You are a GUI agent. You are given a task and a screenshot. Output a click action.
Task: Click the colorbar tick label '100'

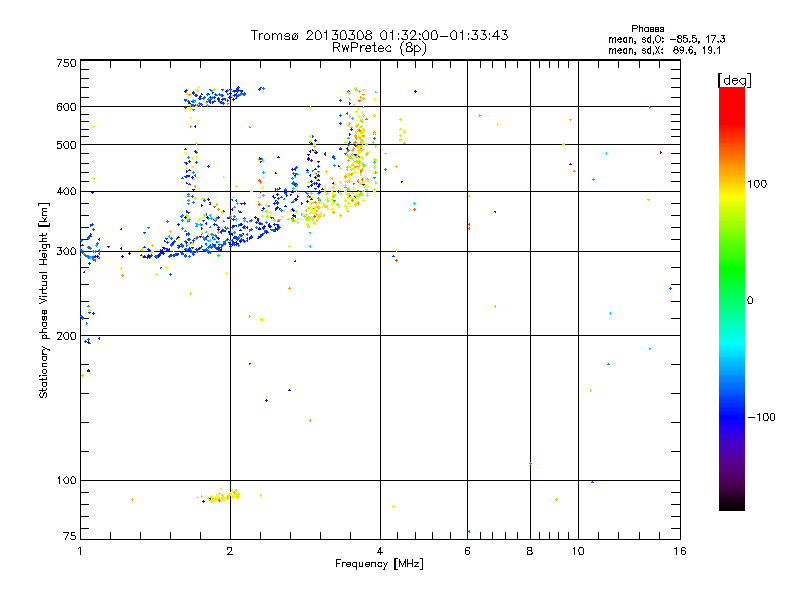click(757, 184)
